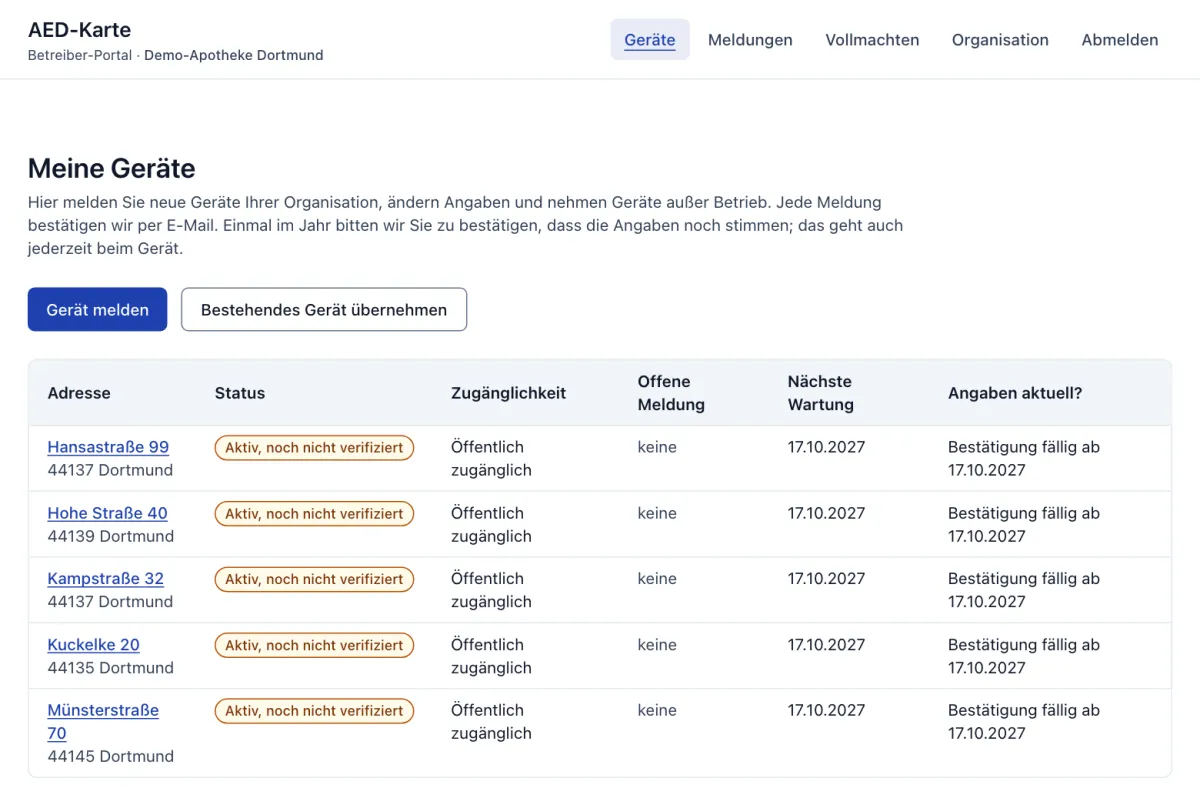1200x808 pixels.
Task: Open the Kampstraße 32 device link
Action: click(x=105, y=578)
